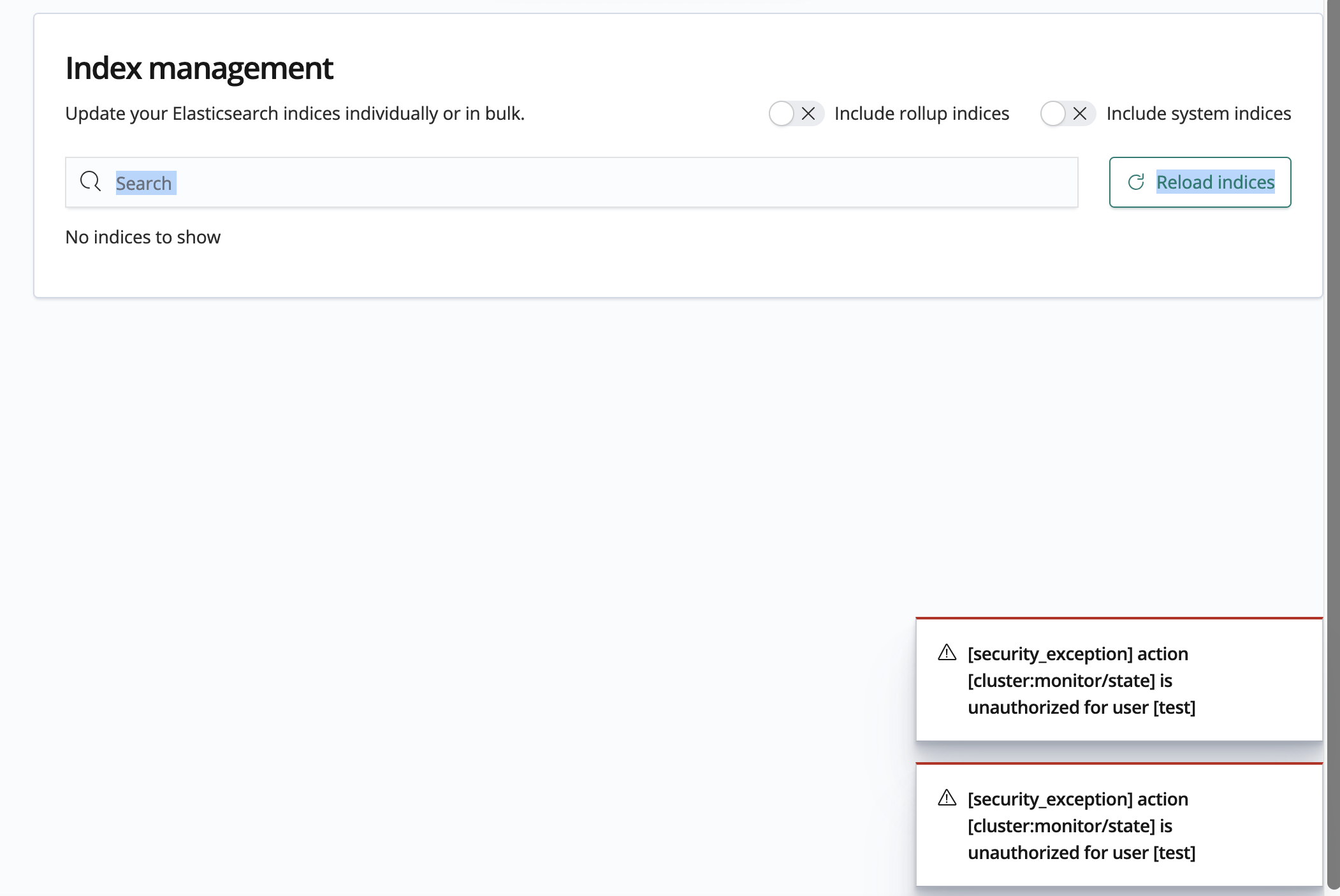Click the refresh icon inside Reload indices
The width and height of the screenshot is (1340, 896).
(x=1136, y=182)
